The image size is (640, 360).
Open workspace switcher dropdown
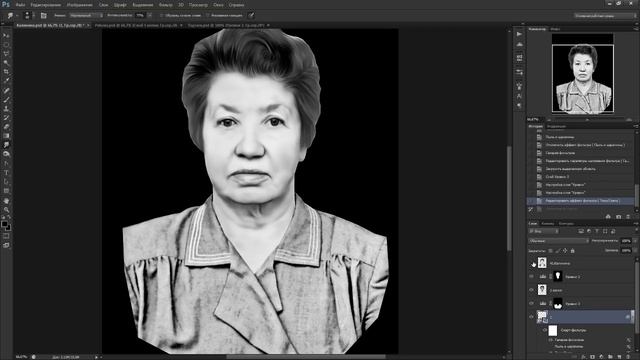(x=604, y=16)
